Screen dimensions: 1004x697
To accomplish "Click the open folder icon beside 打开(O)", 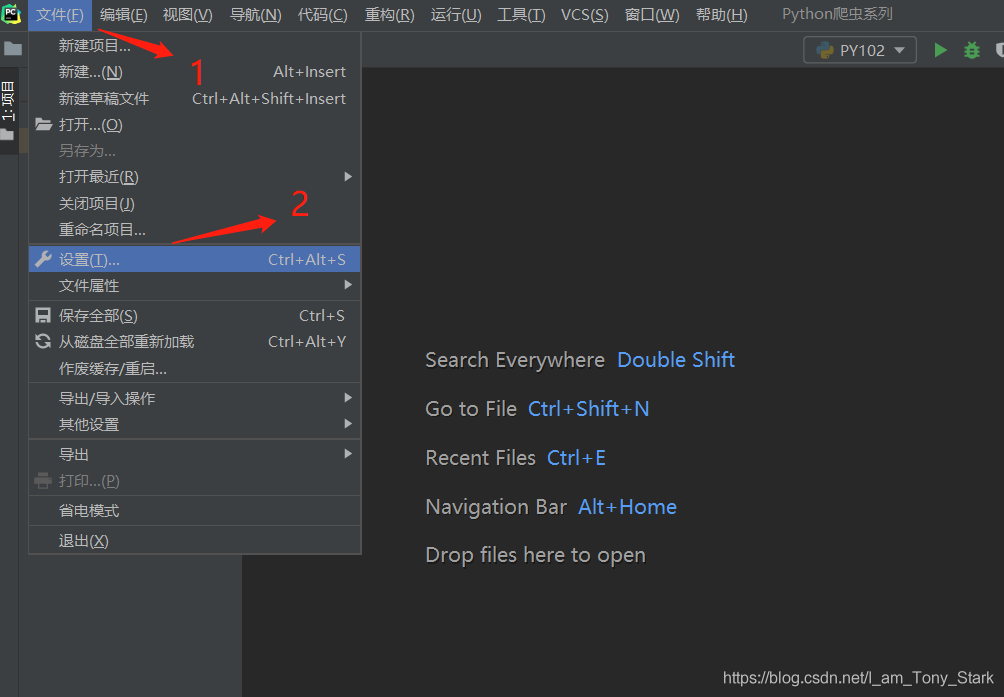I will tap(43, 124).
